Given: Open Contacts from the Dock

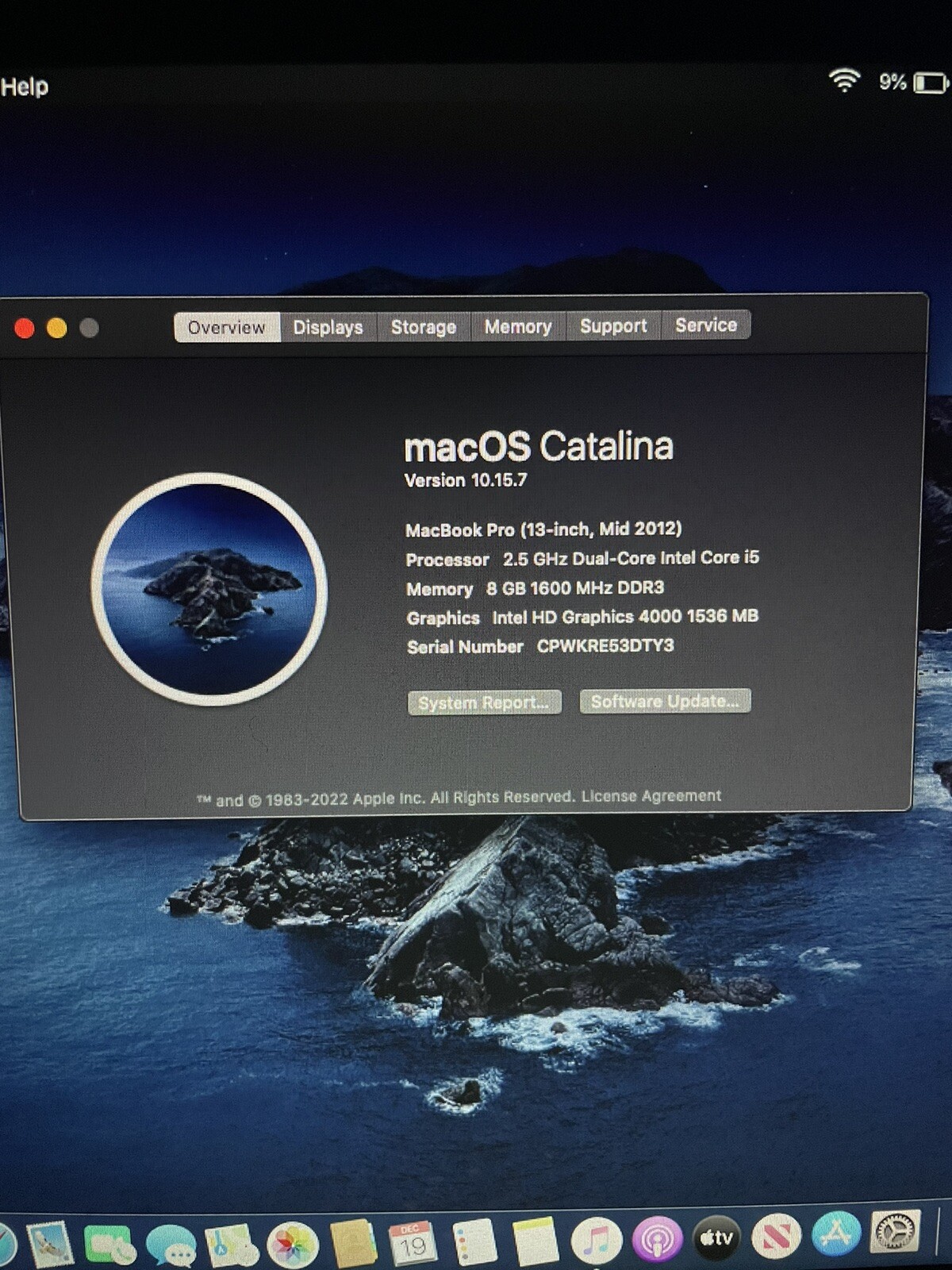Looking at the screenshot, I should point(352,1243).
